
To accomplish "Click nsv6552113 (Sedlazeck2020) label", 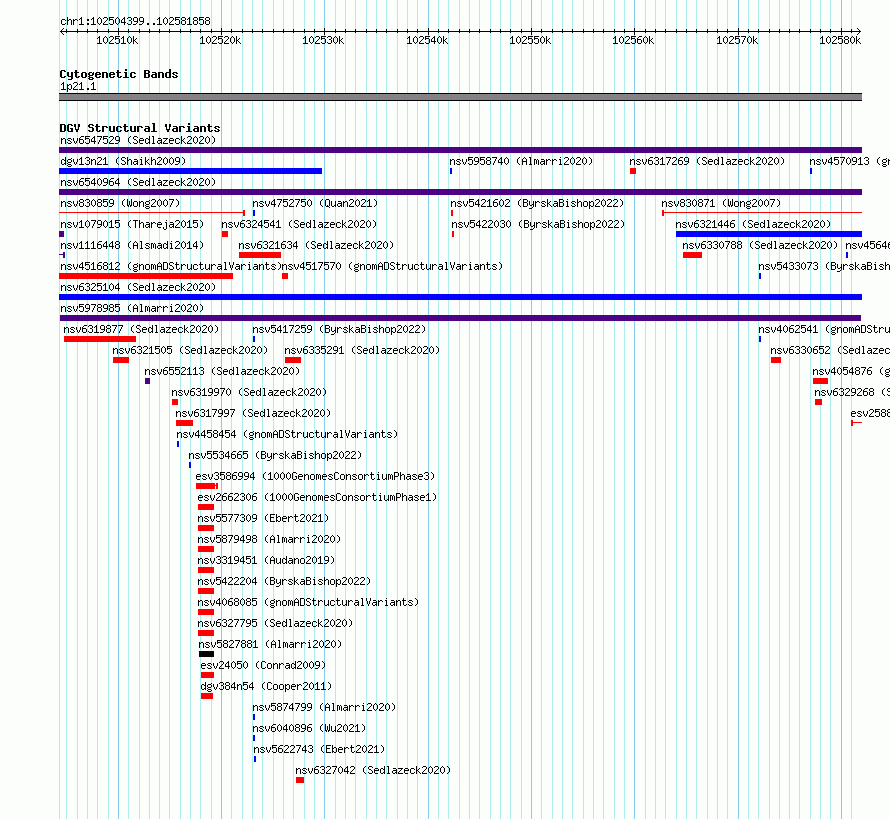I will (222, 371).
